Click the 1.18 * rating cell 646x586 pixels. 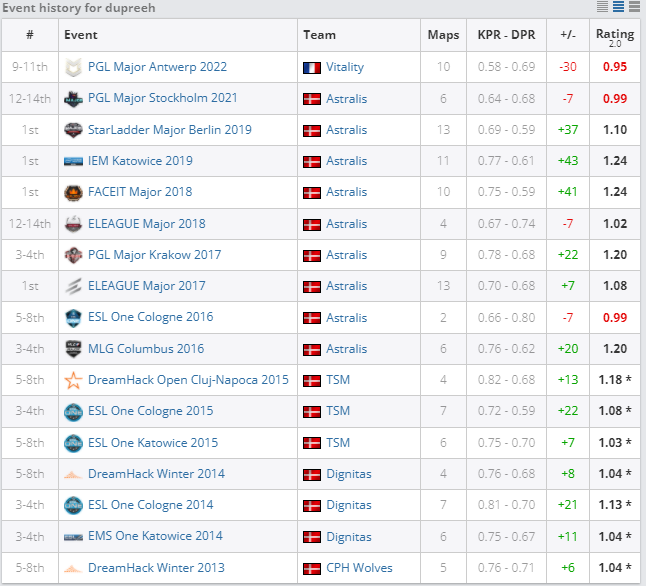(615, 380)
